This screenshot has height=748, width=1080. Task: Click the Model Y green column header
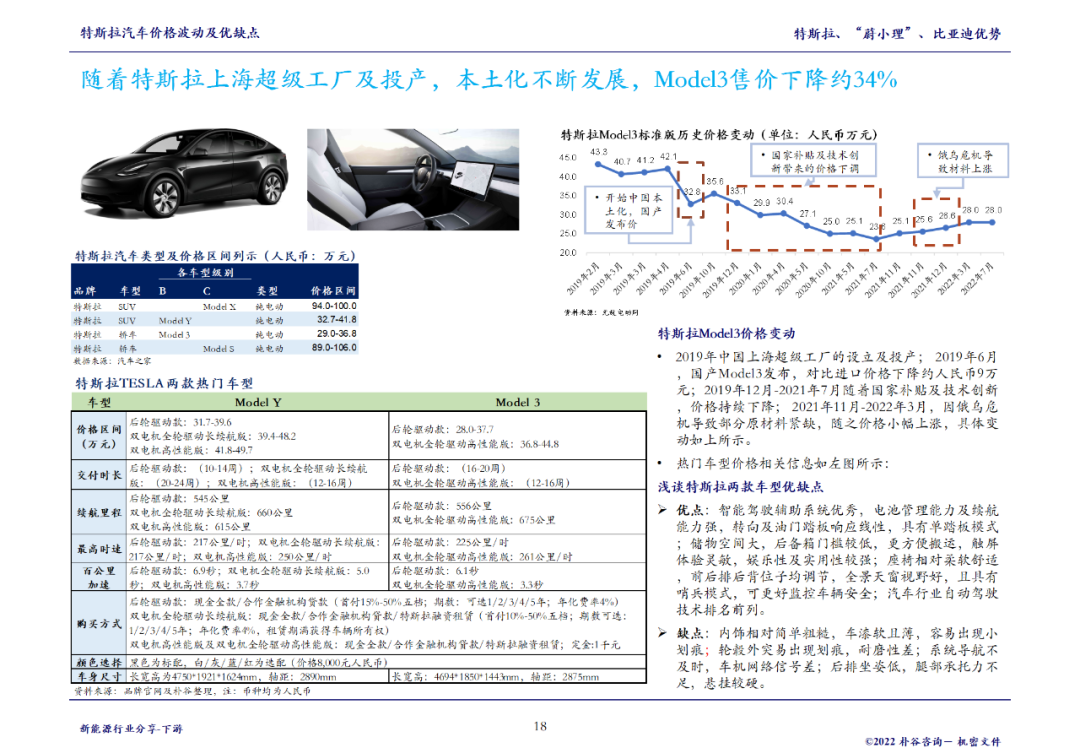point(258,402)
